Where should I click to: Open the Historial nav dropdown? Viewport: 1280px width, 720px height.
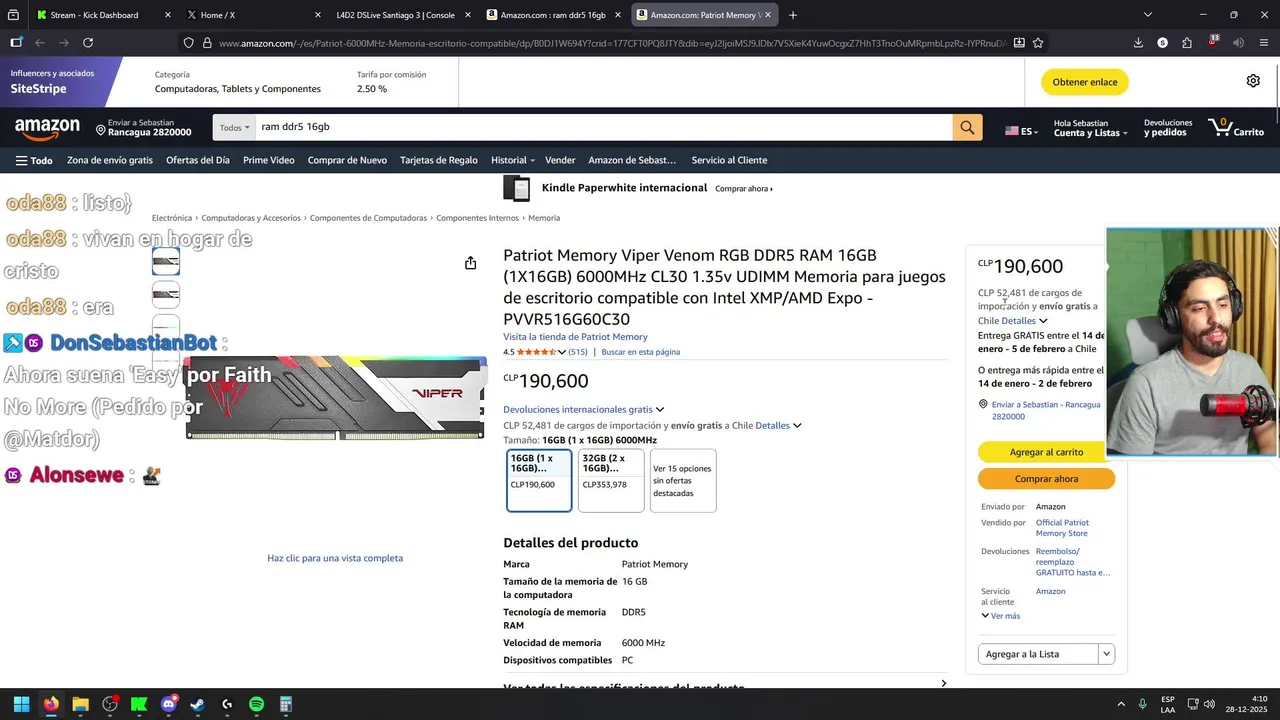(512, 160)
